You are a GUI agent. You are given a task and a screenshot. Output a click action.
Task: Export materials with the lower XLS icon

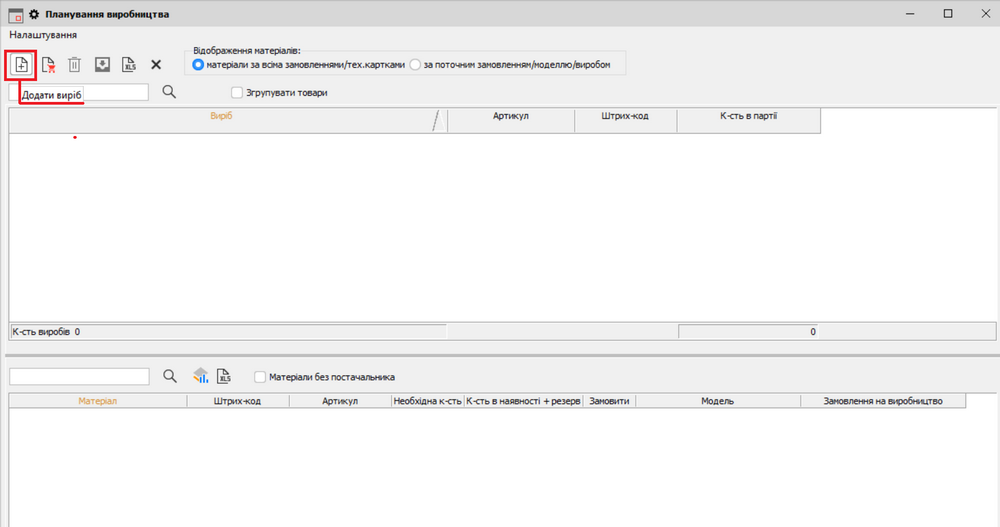click(x=224, y=376)
